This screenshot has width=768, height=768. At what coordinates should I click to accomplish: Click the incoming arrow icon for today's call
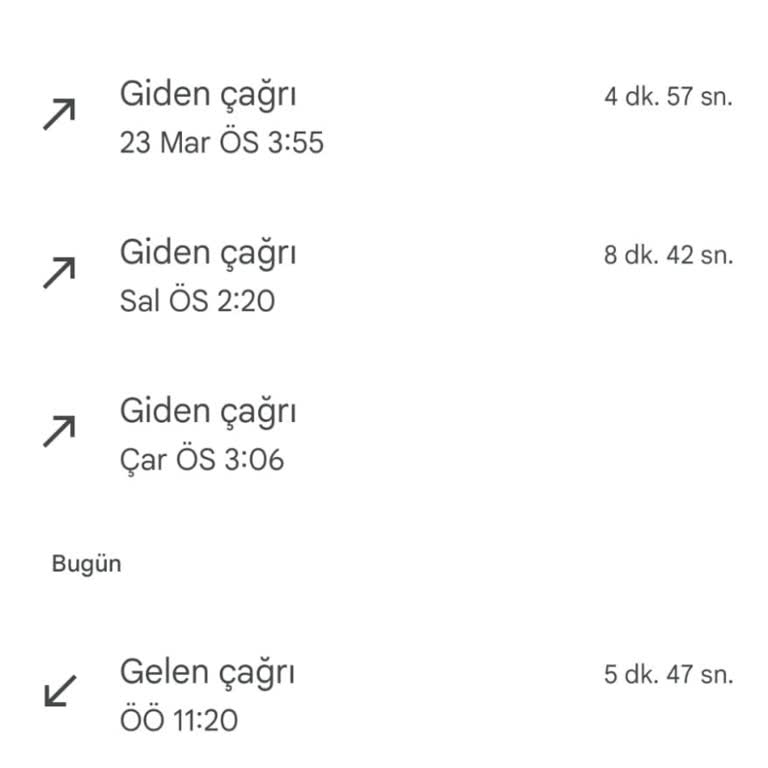(60, 691)
